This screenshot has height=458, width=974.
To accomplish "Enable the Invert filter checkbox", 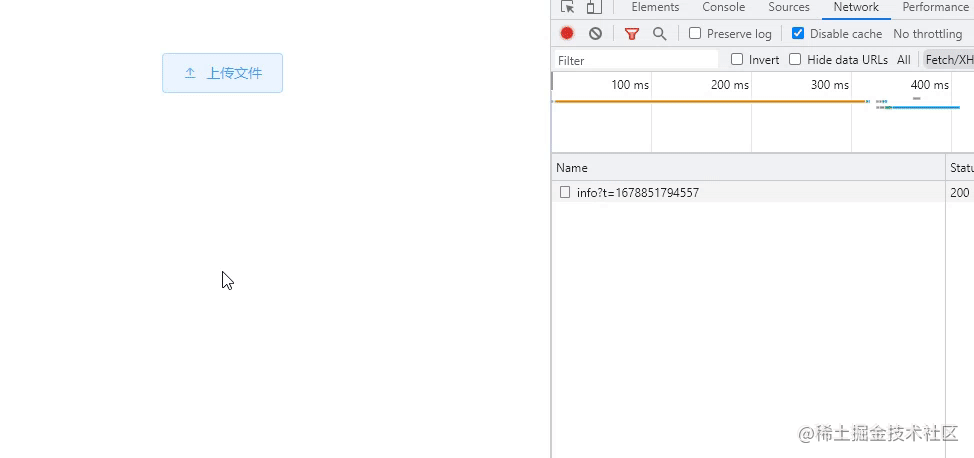I will pyautogui.click(x=737, y=60).
